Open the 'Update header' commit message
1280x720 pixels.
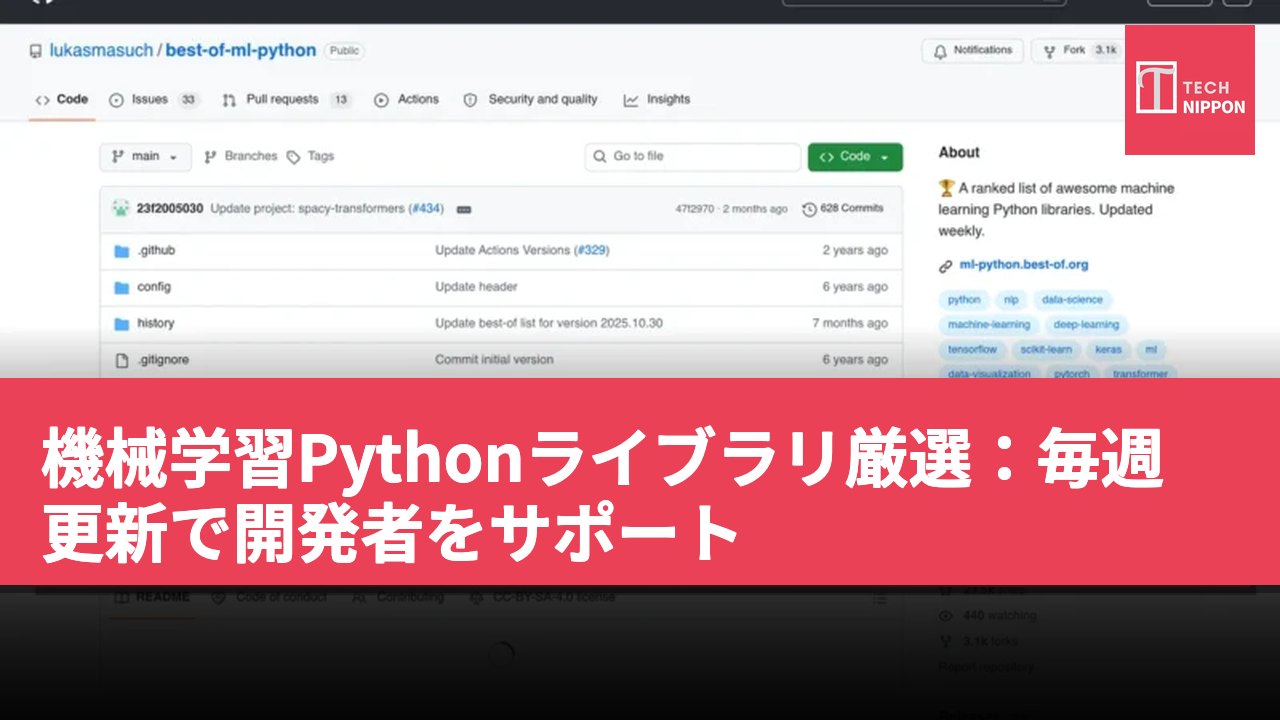point(476,287)
